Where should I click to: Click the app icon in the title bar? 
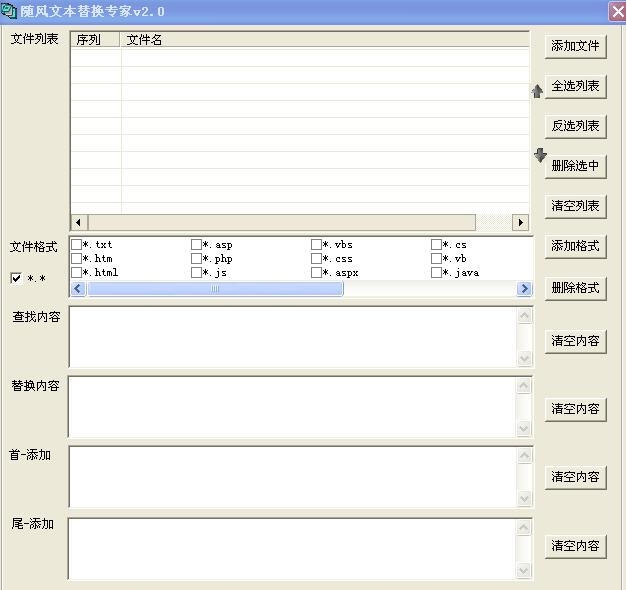9,11
